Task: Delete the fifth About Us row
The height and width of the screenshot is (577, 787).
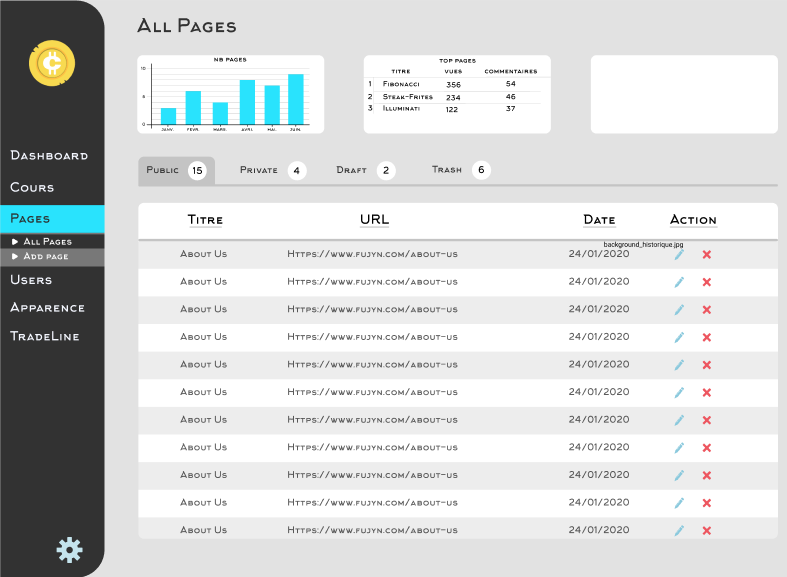Action: pos(707,365)
